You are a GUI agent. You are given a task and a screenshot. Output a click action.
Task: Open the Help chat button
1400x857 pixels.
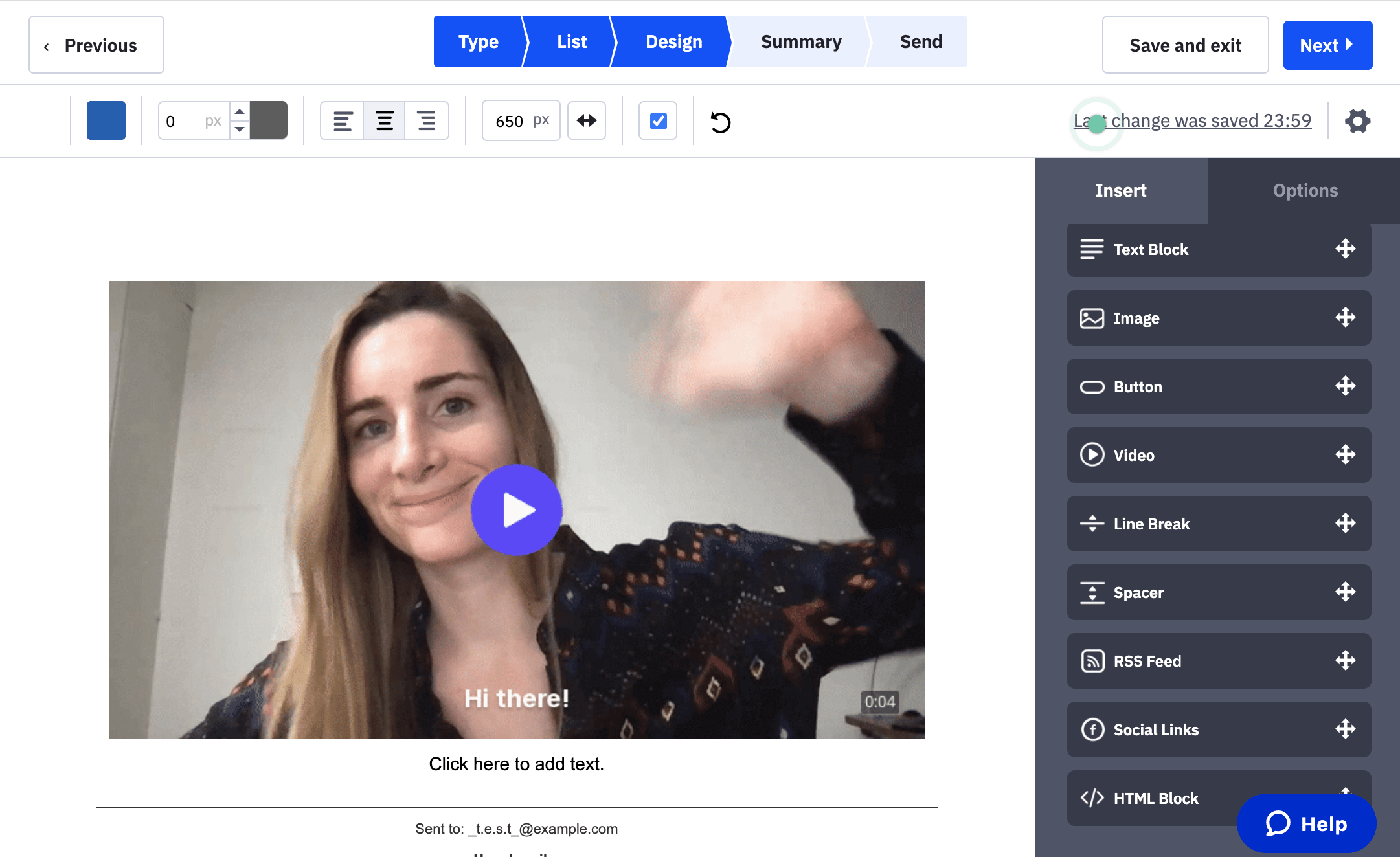click(1307, 823)
